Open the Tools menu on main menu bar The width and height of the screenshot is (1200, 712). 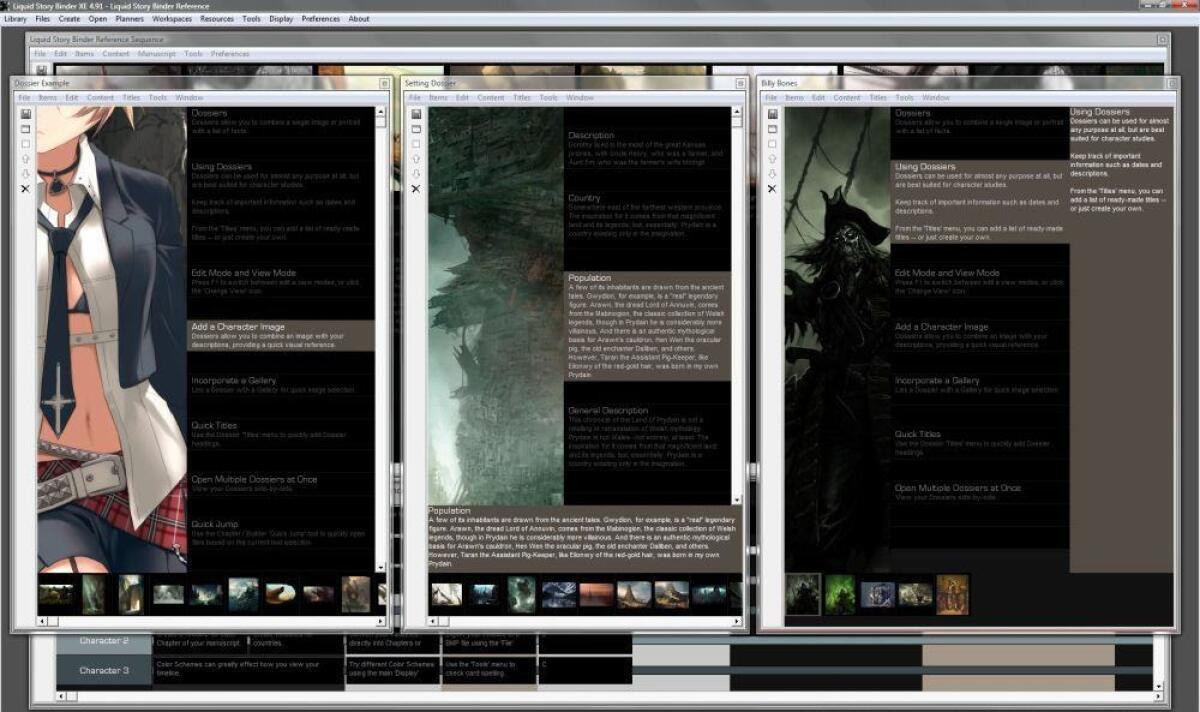click(250, 18)
